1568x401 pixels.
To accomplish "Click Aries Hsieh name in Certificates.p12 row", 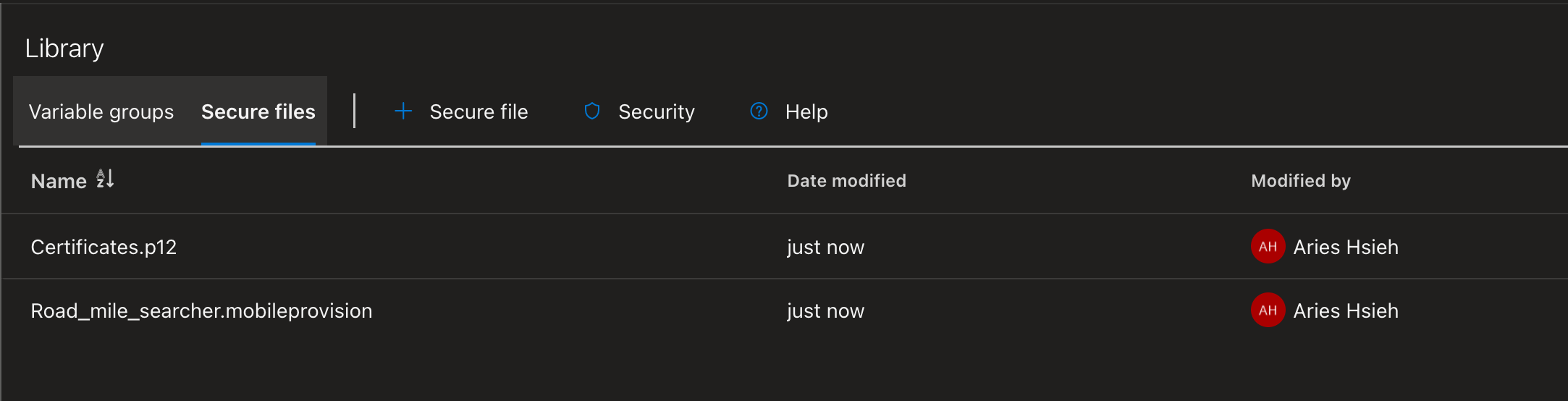I will (x=1345, y=248).
